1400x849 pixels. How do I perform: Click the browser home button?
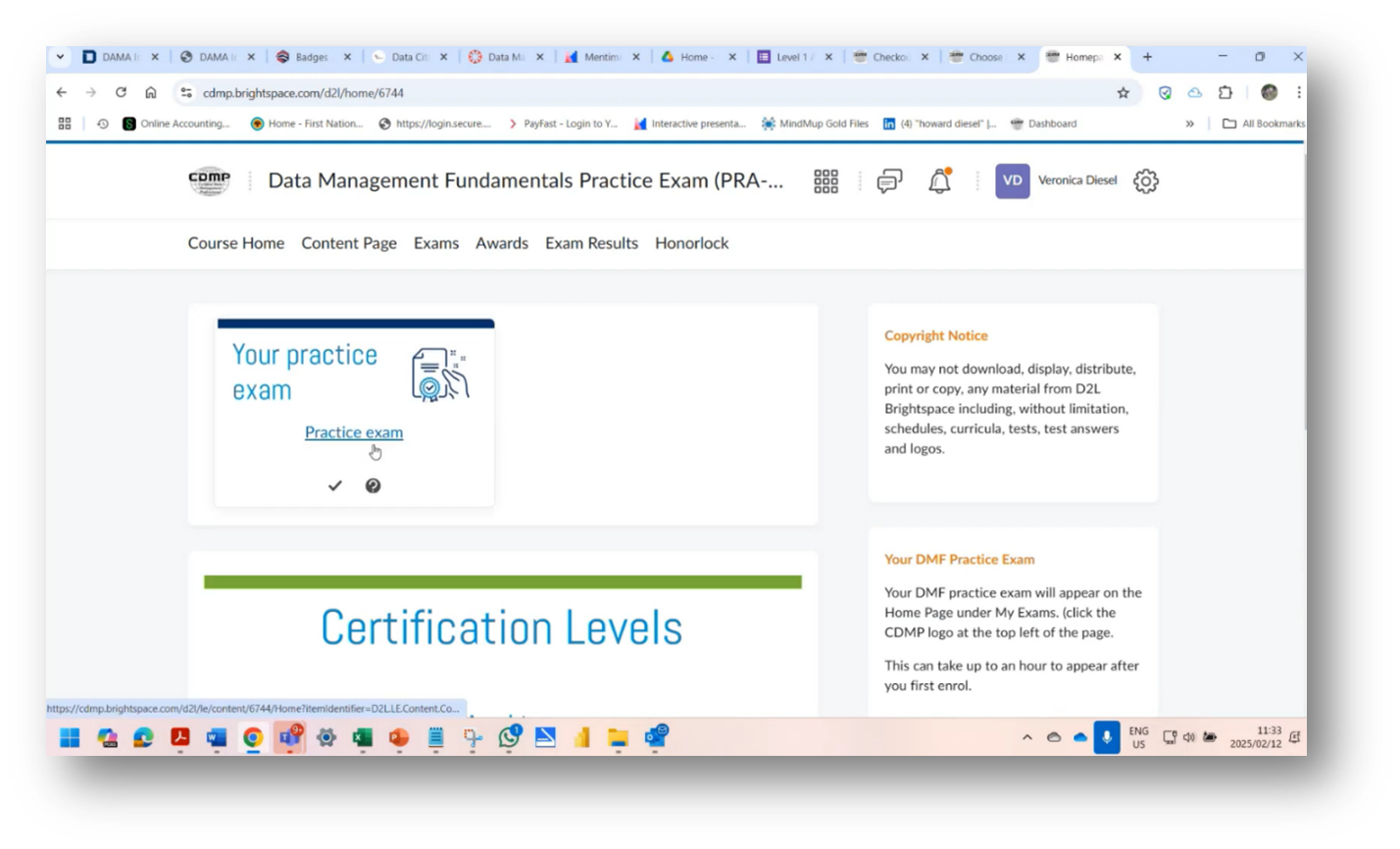150,92
